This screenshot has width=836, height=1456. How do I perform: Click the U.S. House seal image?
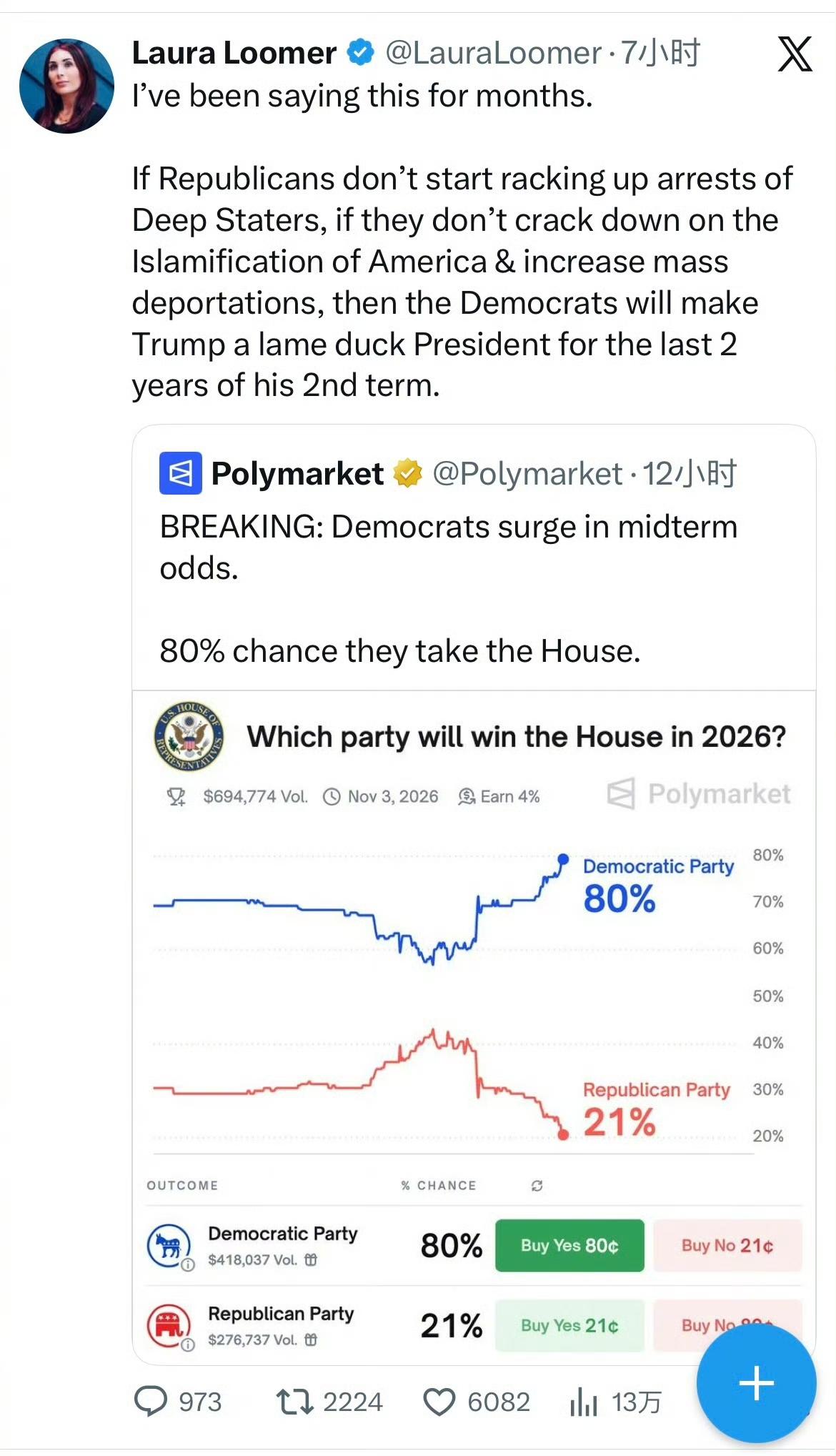coord(189,736)
